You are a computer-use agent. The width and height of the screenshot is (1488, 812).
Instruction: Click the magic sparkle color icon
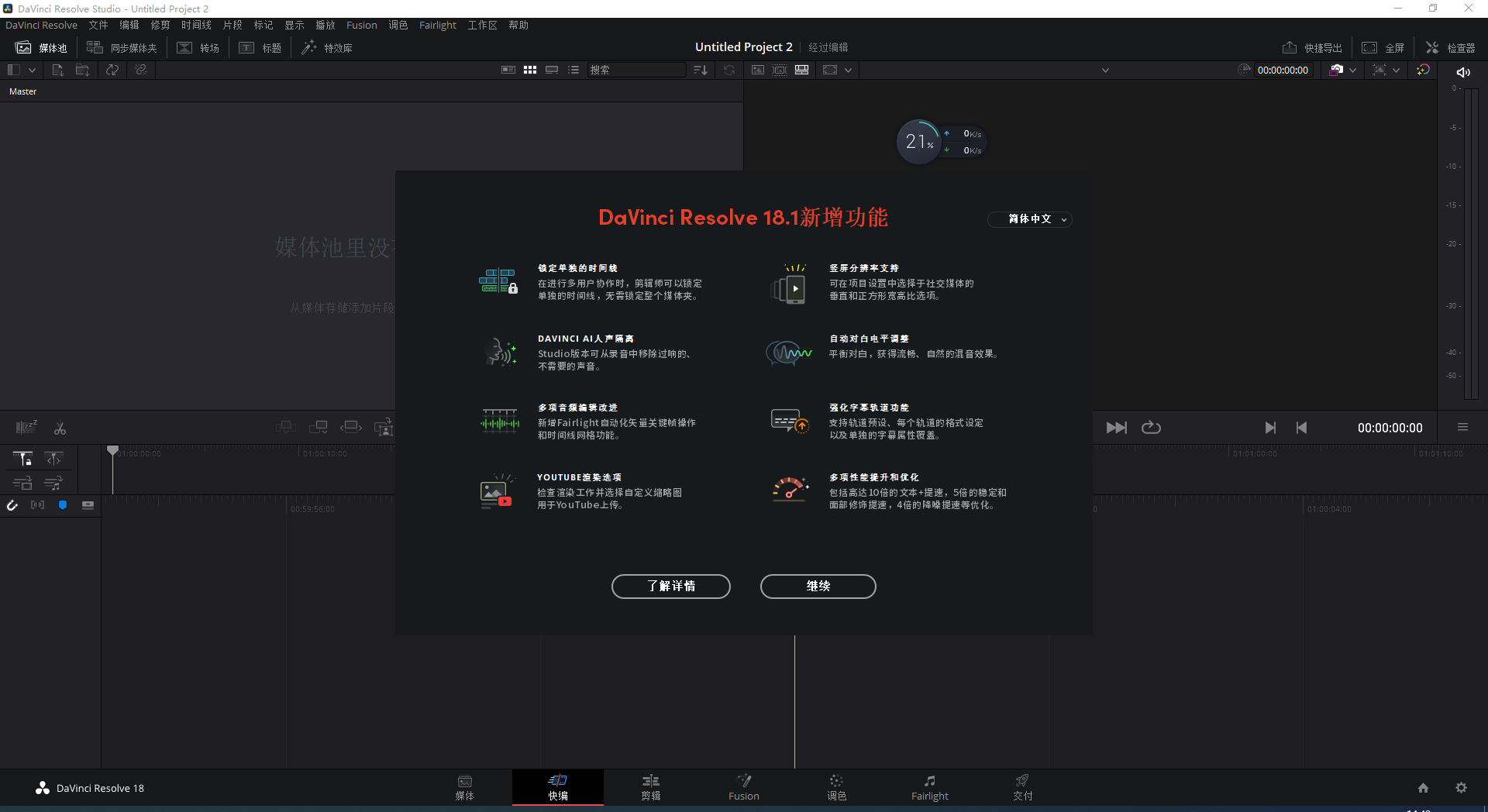(x=1423, y=70)
